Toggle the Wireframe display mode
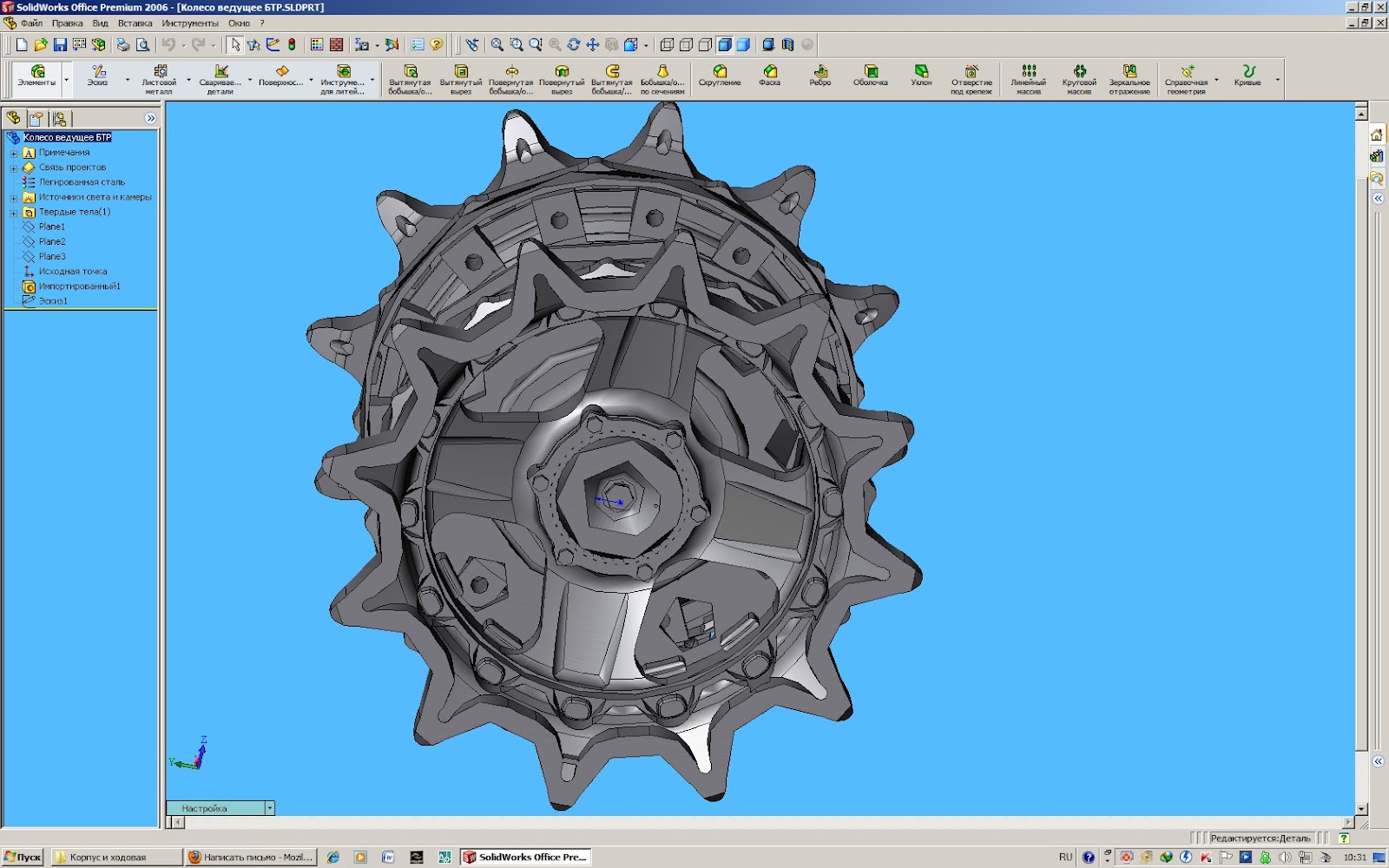The width and height of the screenshot is (1389, 868). click(667, 44)
